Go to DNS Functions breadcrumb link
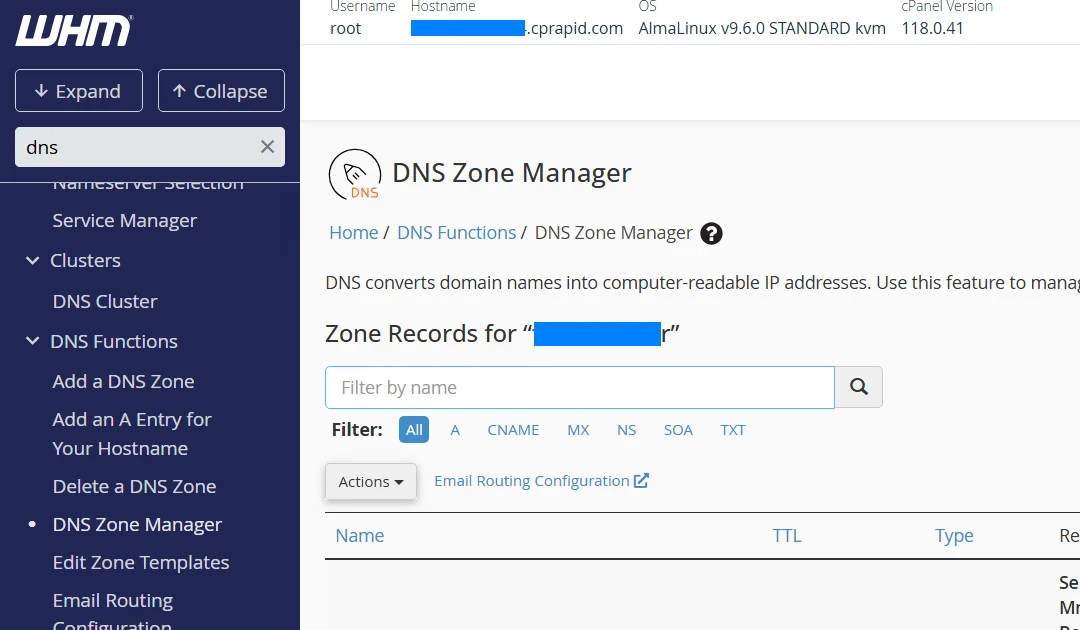1080x630 pixels. click(457, 233)
